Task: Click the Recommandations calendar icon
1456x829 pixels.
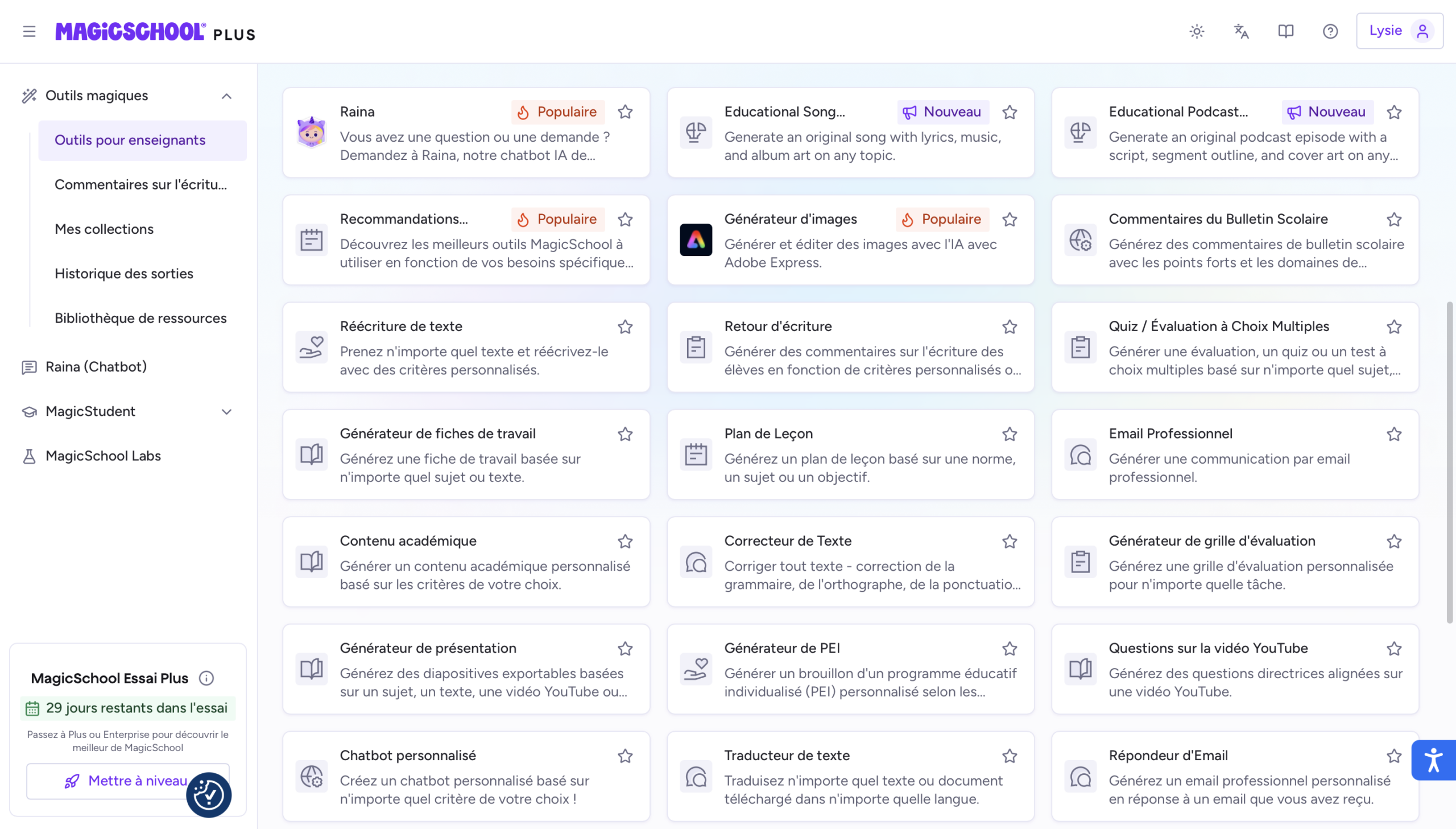Action: click(x=311, y=240)
